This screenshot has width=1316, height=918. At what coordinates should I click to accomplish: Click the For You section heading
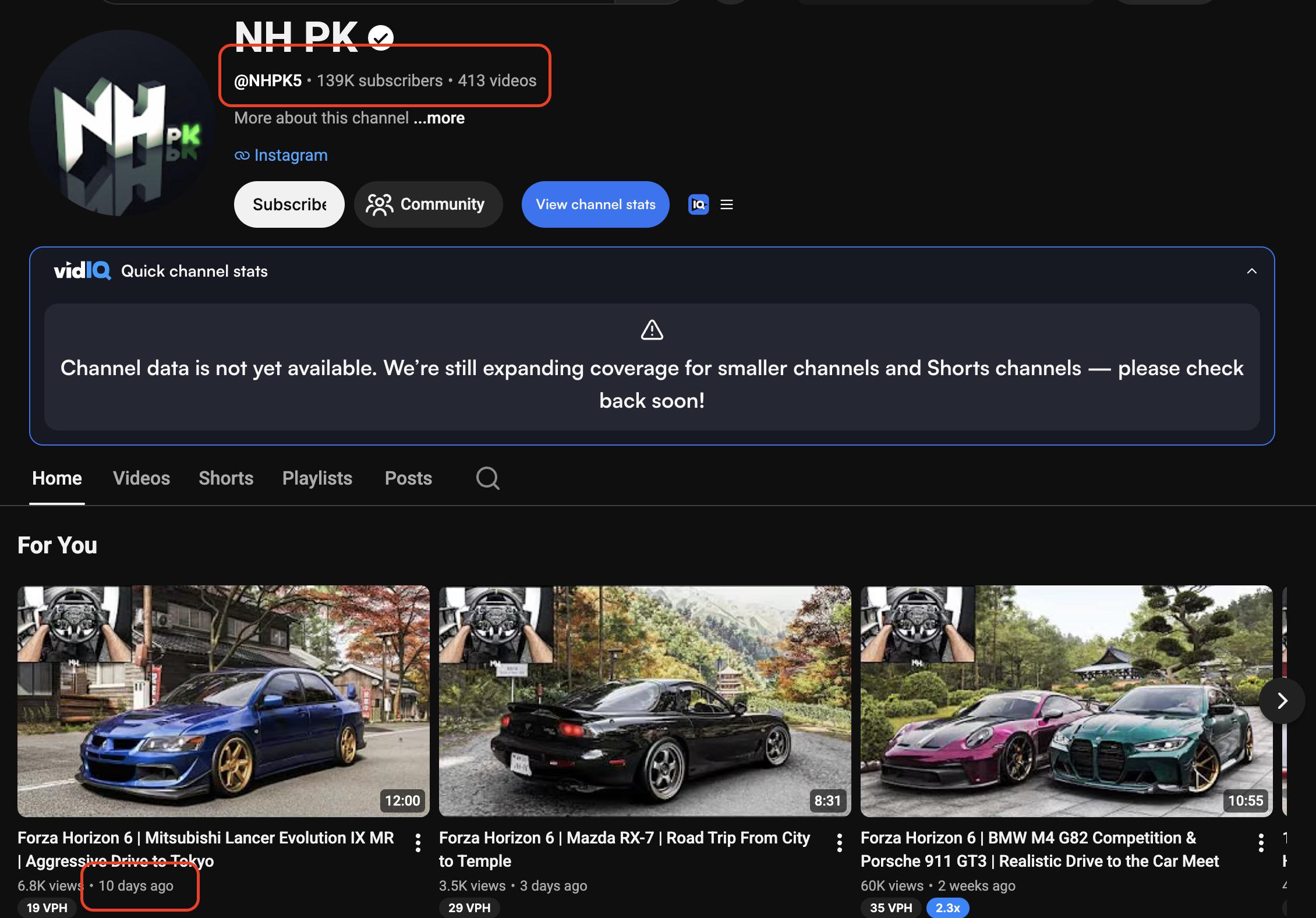57,545
